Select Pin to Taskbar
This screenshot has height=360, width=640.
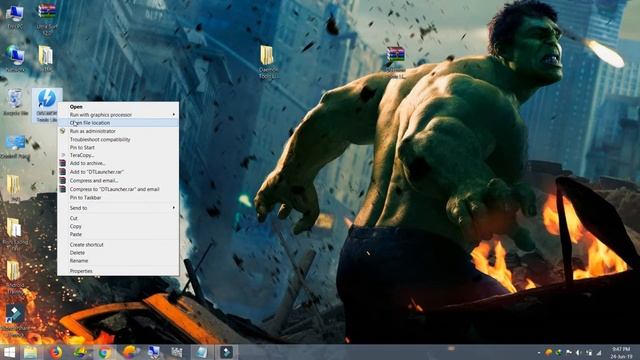[x=118, y=198]
